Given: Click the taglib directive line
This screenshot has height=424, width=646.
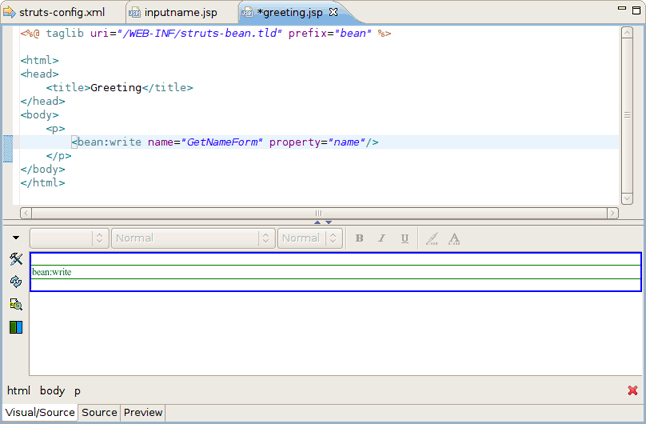Looking at the screenshot, I should pos(206,33).
